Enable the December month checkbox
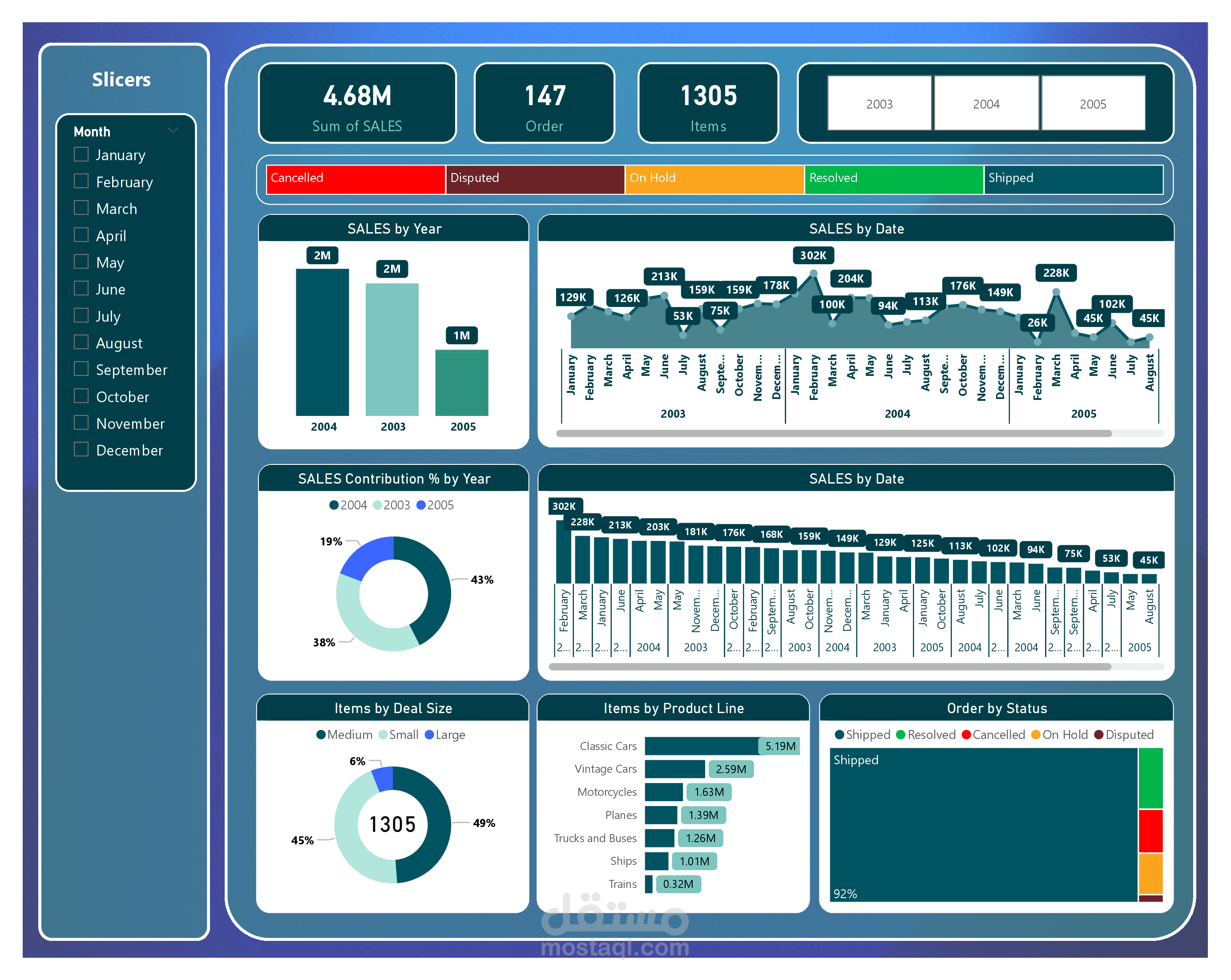The width and height of the screenshot is (1231, 980). coord(81,450)
